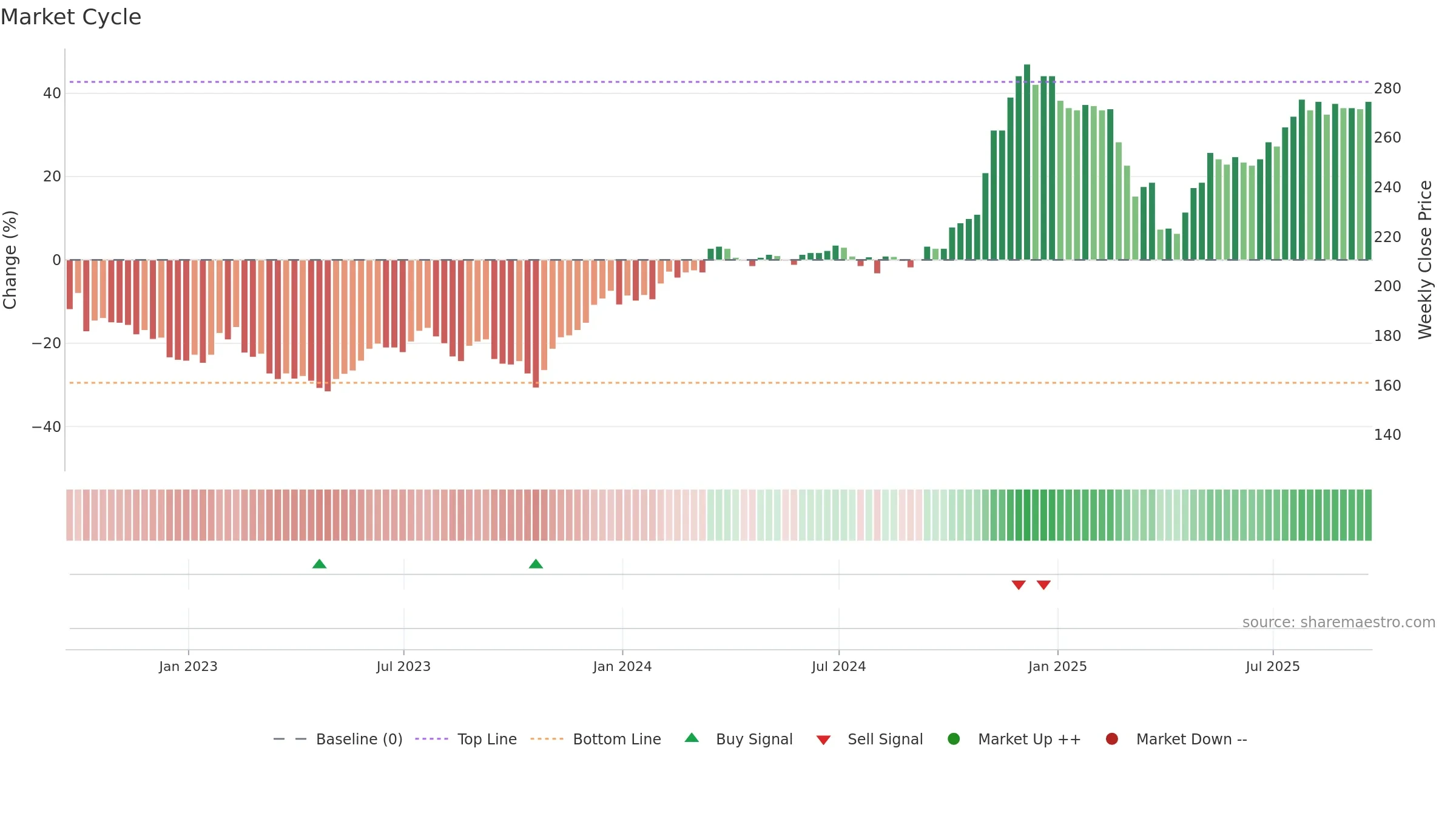Click the 260 tick on the price axis
Viewport: 1456px width, 819px height.
click(x=1387, y=138)
